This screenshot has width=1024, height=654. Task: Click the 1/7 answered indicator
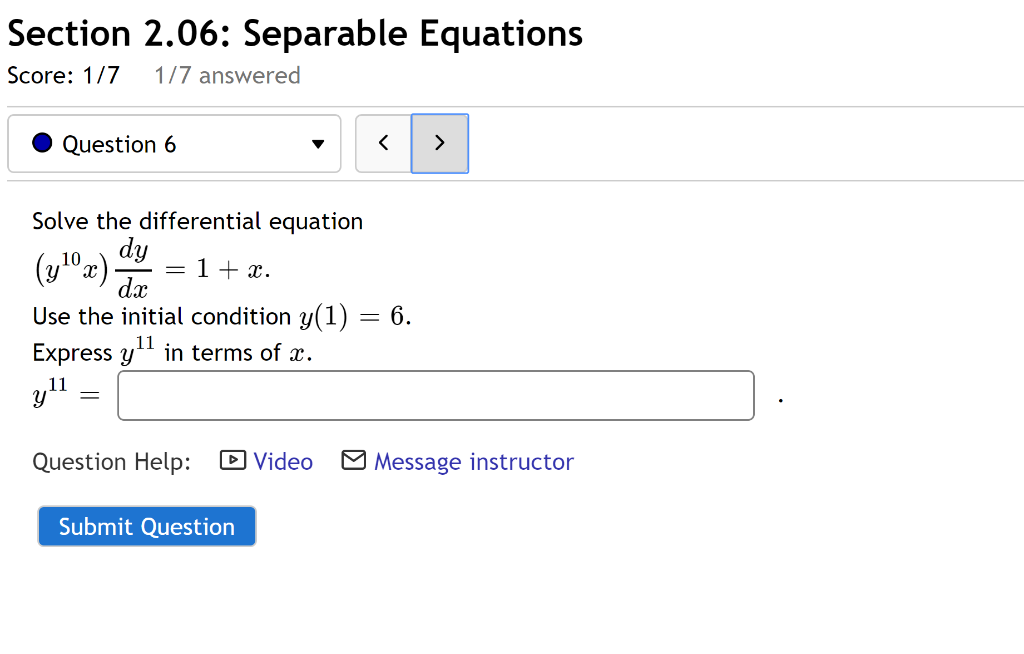(227, 76)
